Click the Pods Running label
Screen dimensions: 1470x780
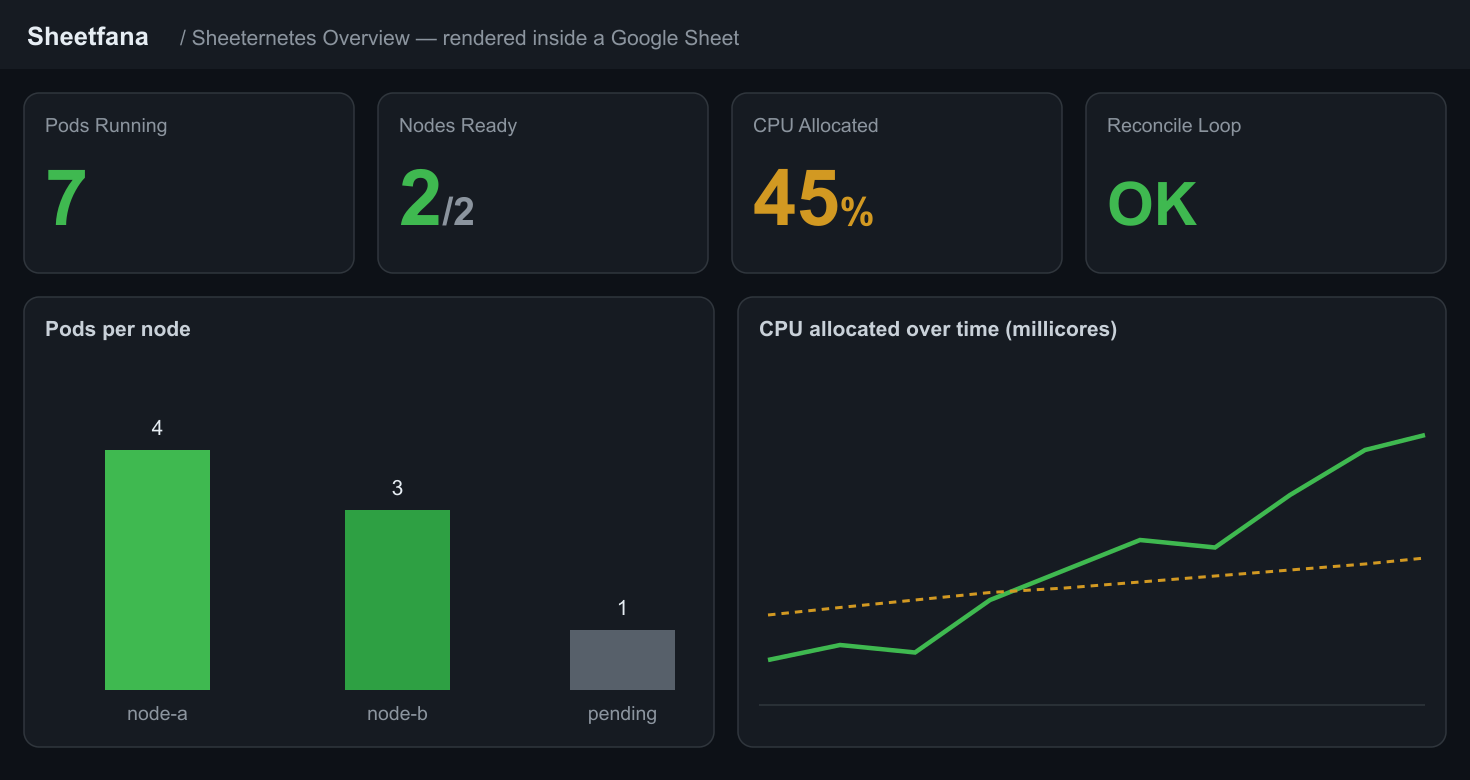pyautogui.click(x=106, y=125)
